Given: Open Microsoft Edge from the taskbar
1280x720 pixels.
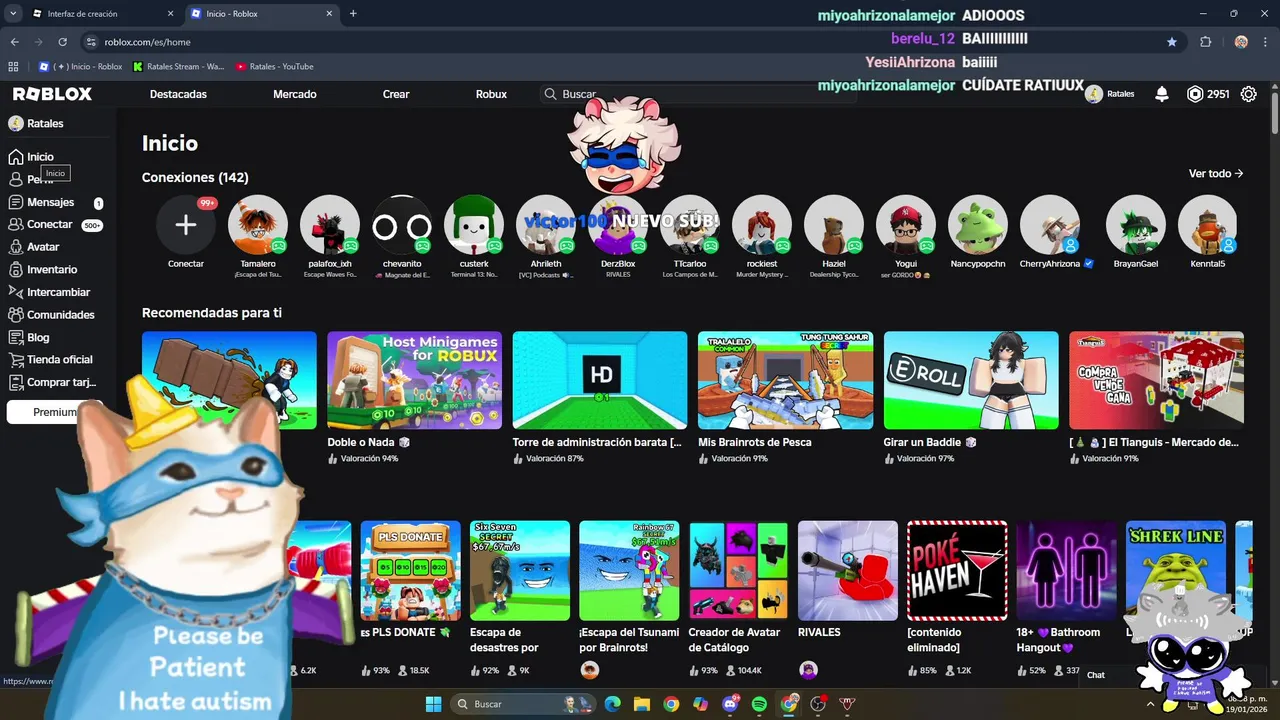Looking at the screenshot, I should click(612, 704).
